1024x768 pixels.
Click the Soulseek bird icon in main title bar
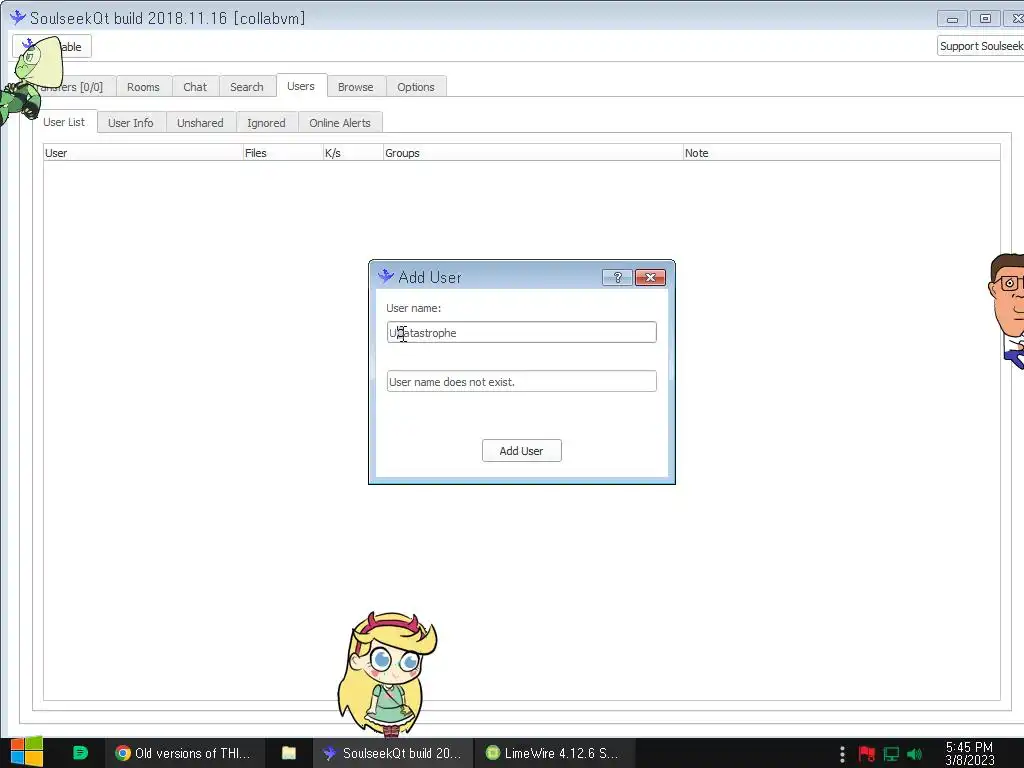click(x=18, y=18)
